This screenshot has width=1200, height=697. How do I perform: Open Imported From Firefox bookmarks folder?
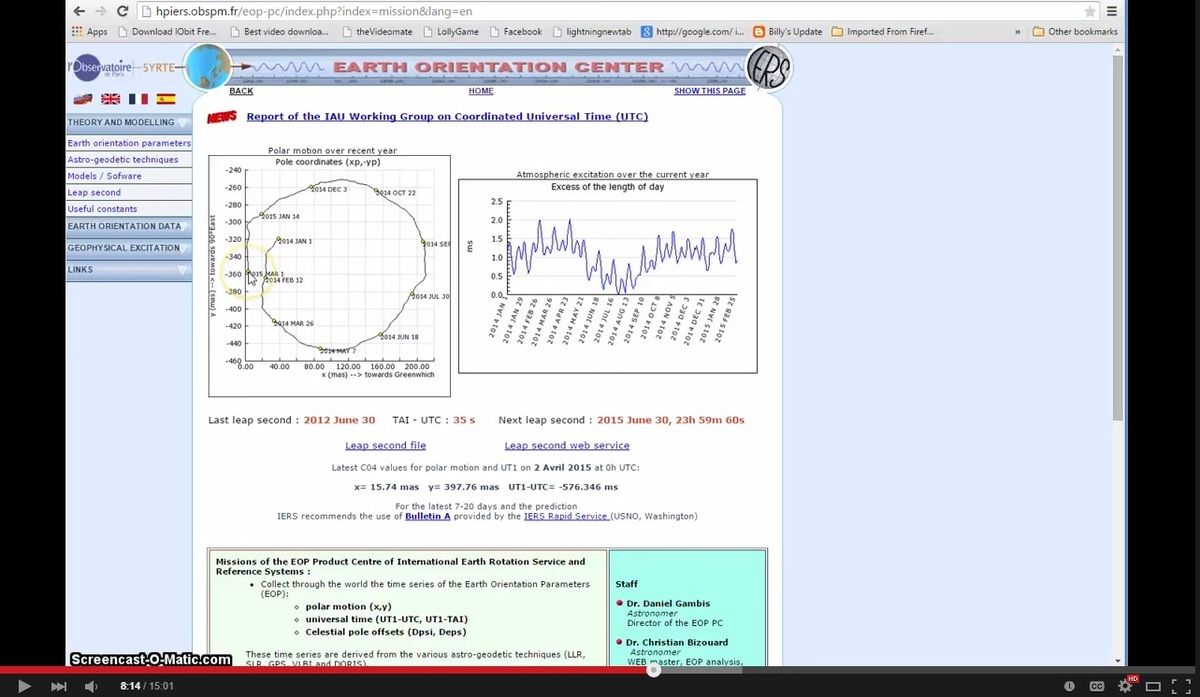click(883, 32)
